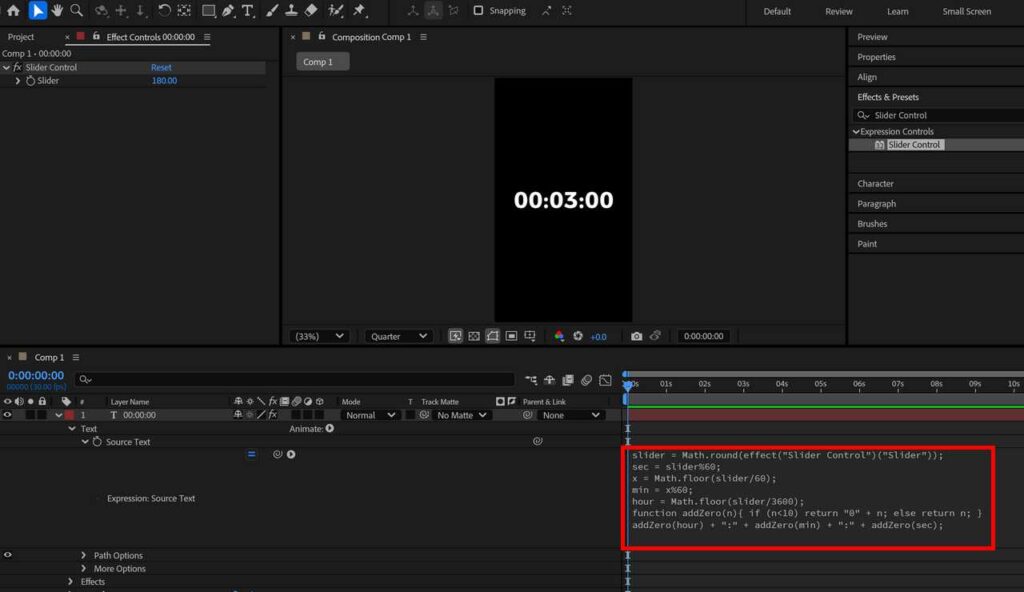Select the Puppet Pin tool
This screenshot has width=1024, height=592.
tap(359, 10)
